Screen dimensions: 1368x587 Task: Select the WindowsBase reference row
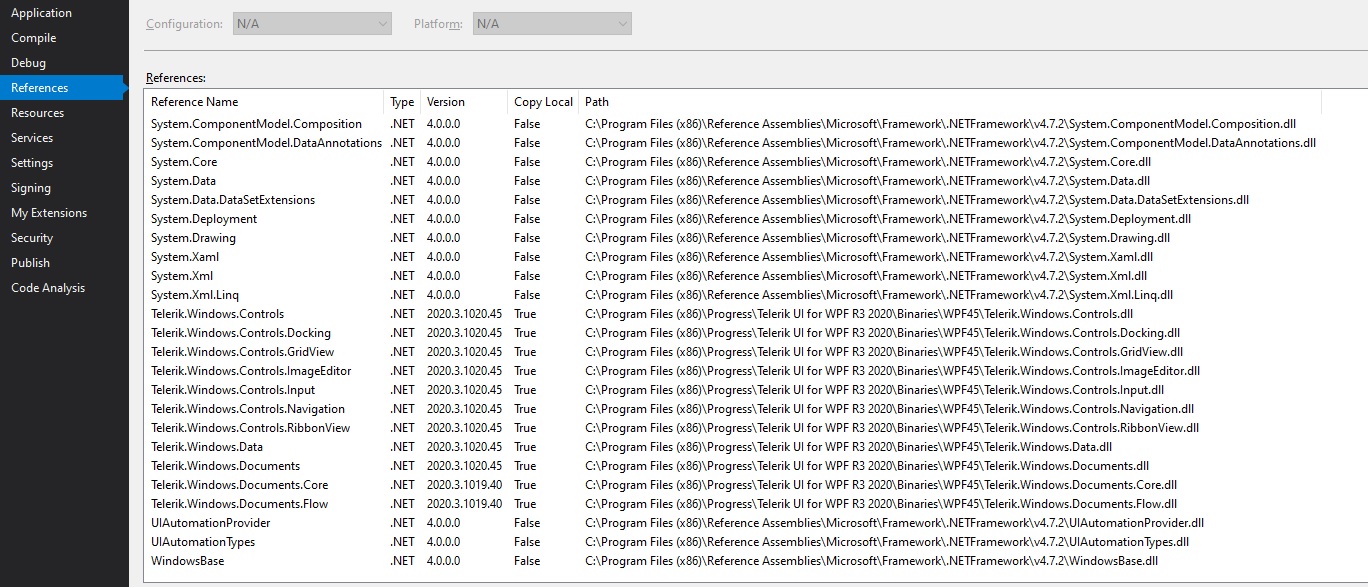[x=188, y=561]
